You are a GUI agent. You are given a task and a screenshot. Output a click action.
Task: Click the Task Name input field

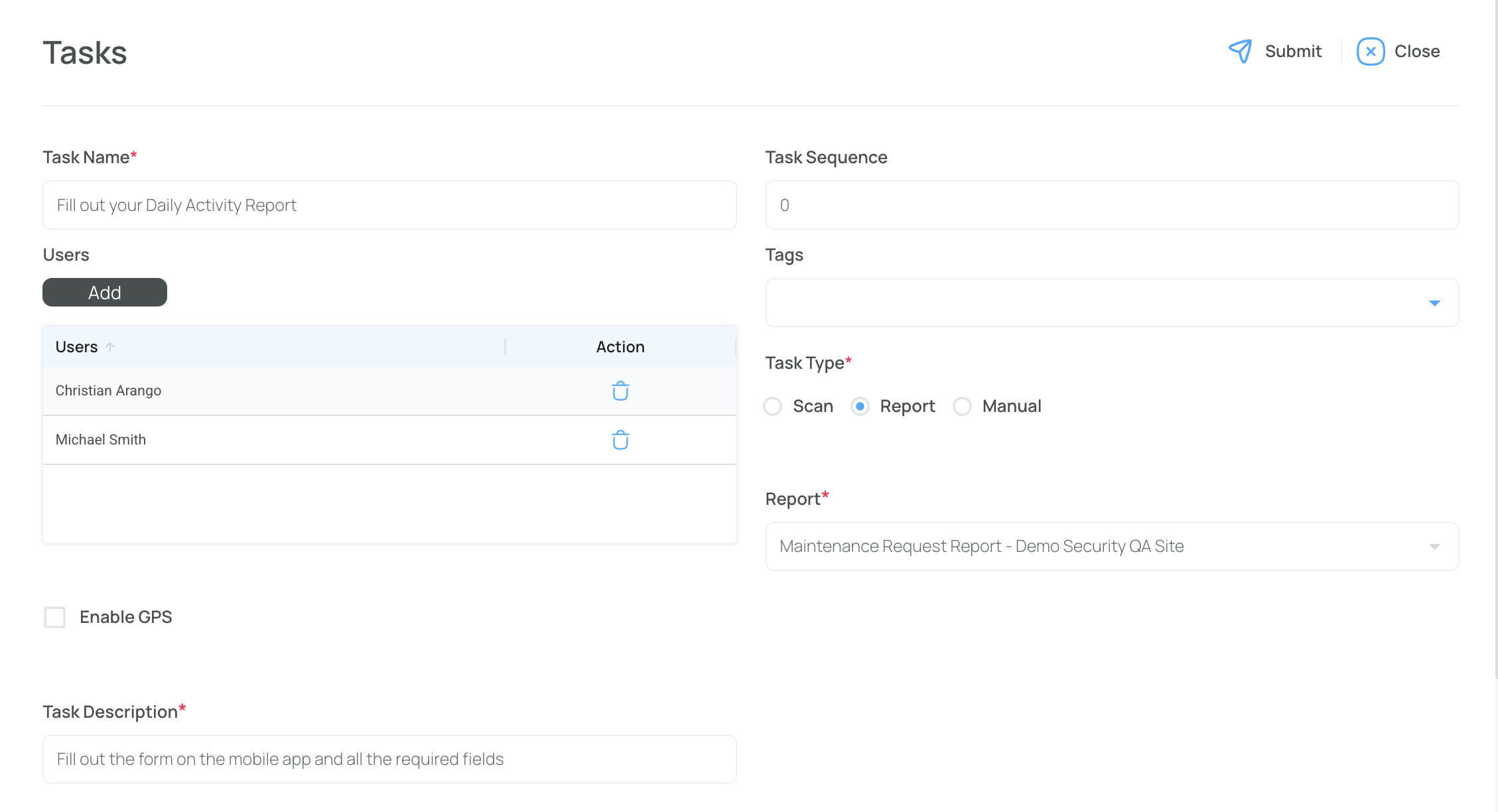(x=389, y=205)
